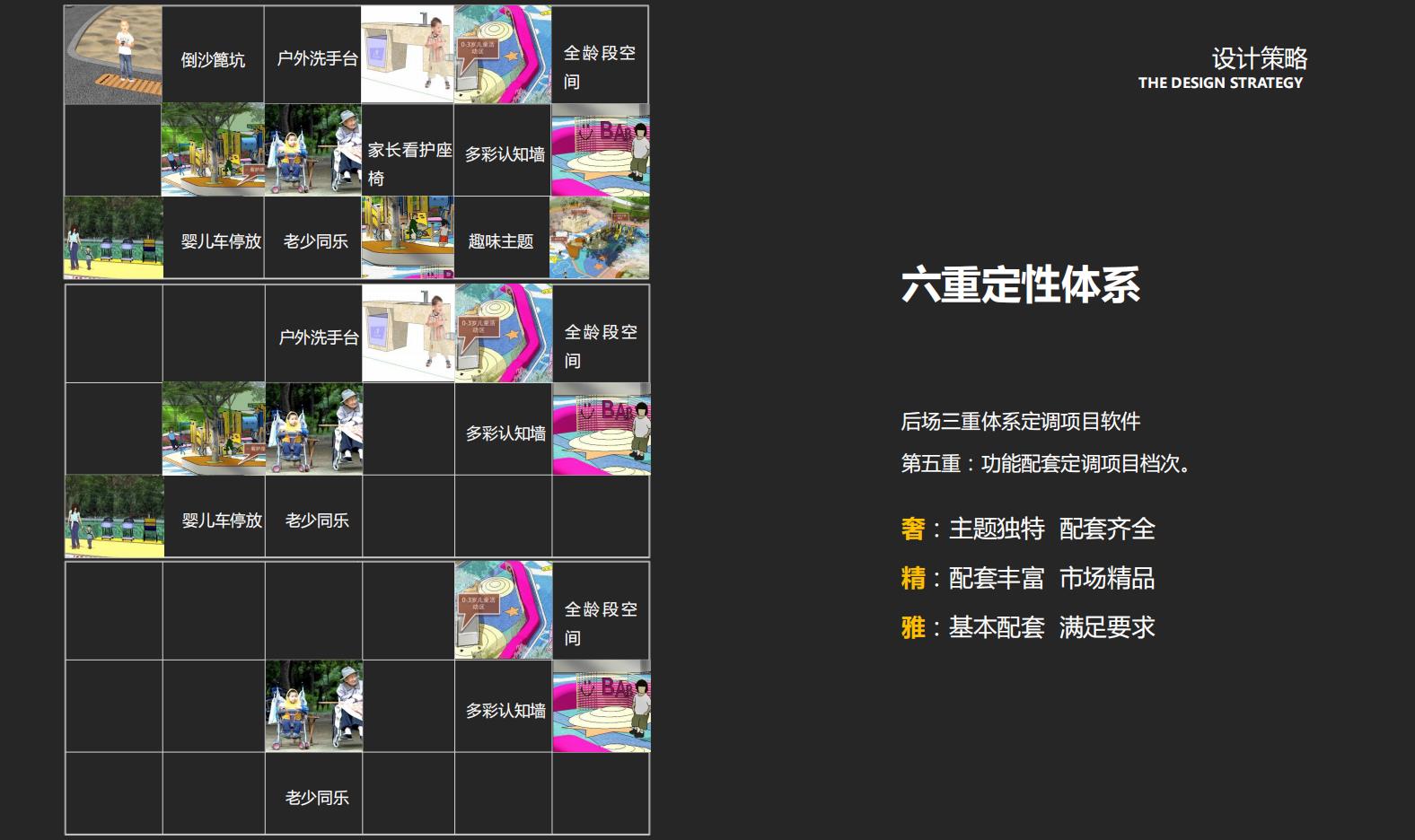
Task: Click aerial playground thumbnail right of '趣味主题'
Action: [600, 237]
